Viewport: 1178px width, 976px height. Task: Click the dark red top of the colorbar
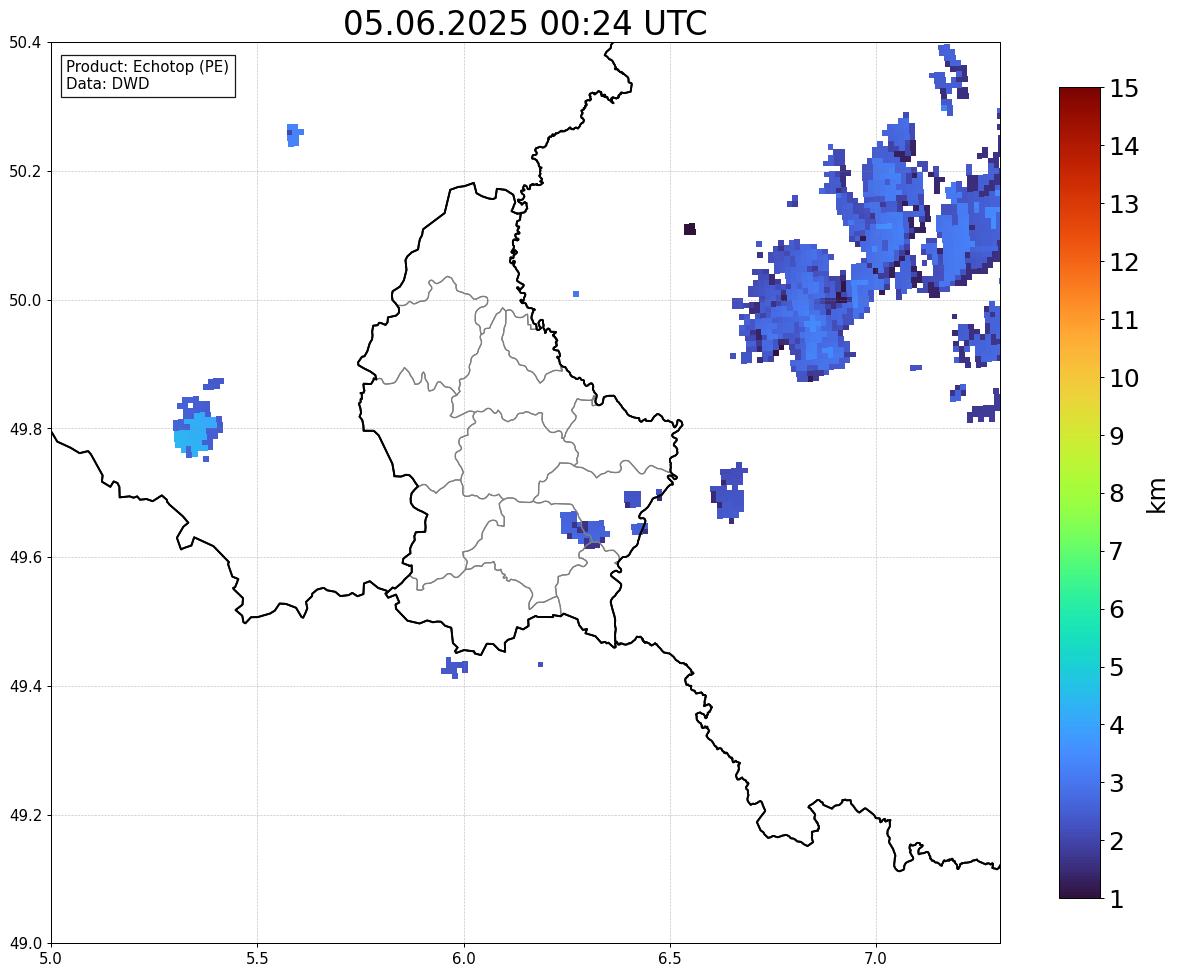coord(1080,98)
